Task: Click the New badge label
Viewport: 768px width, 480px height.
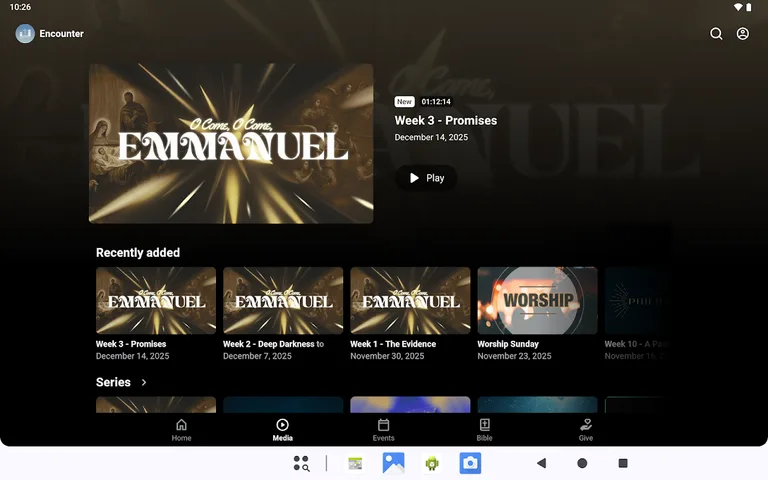Action: pos(405,101)
